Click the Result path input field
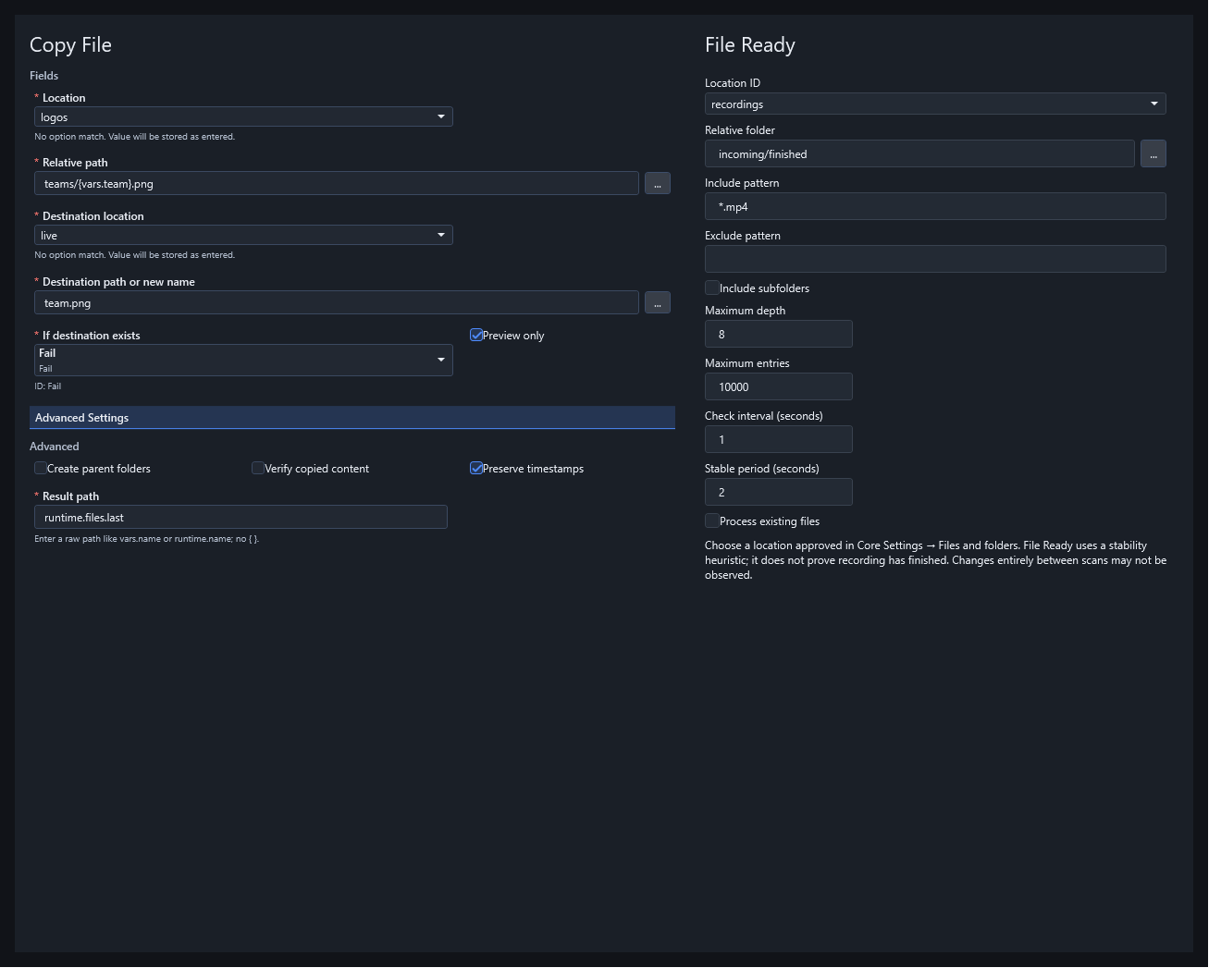This screenshot has width=1221, height=980. tap(240, 517)
